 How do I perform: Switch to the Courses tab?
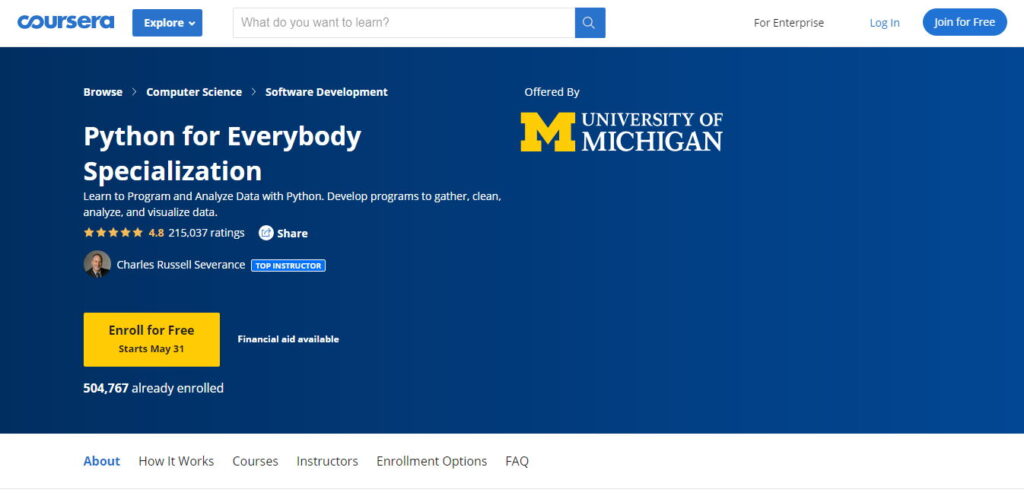(255, 461)
